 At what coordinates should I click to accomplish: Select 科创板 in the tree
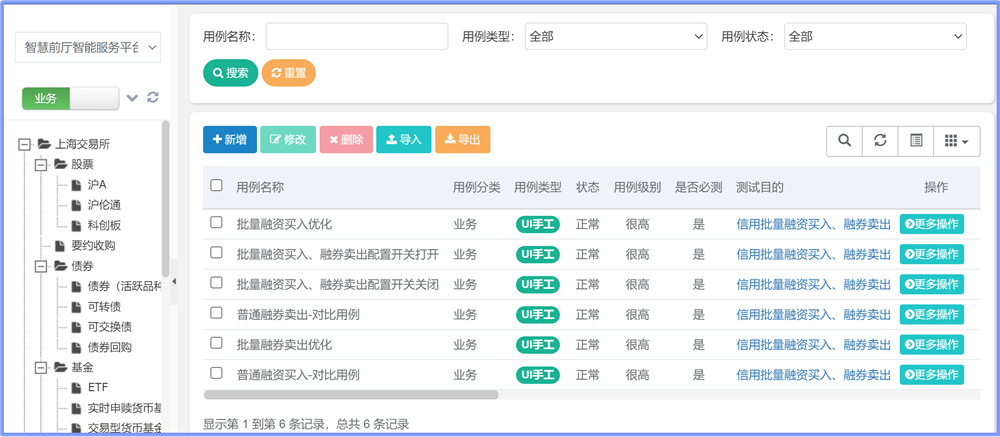coord(105,225)
